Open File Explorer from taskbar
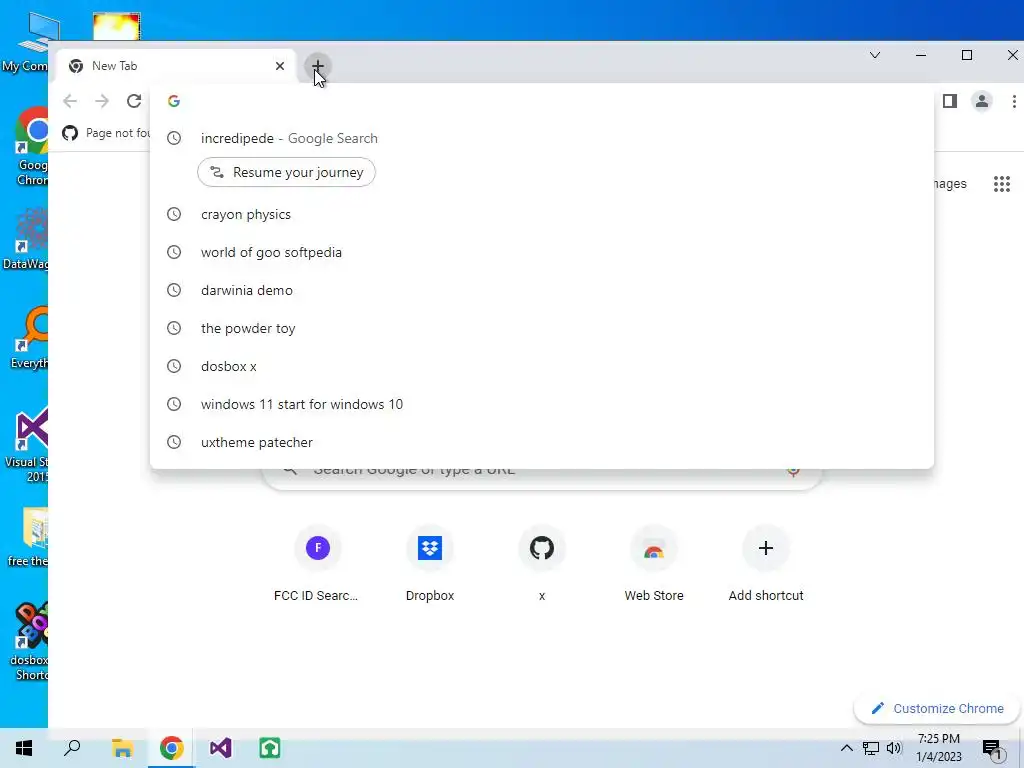 click(122, 748)
